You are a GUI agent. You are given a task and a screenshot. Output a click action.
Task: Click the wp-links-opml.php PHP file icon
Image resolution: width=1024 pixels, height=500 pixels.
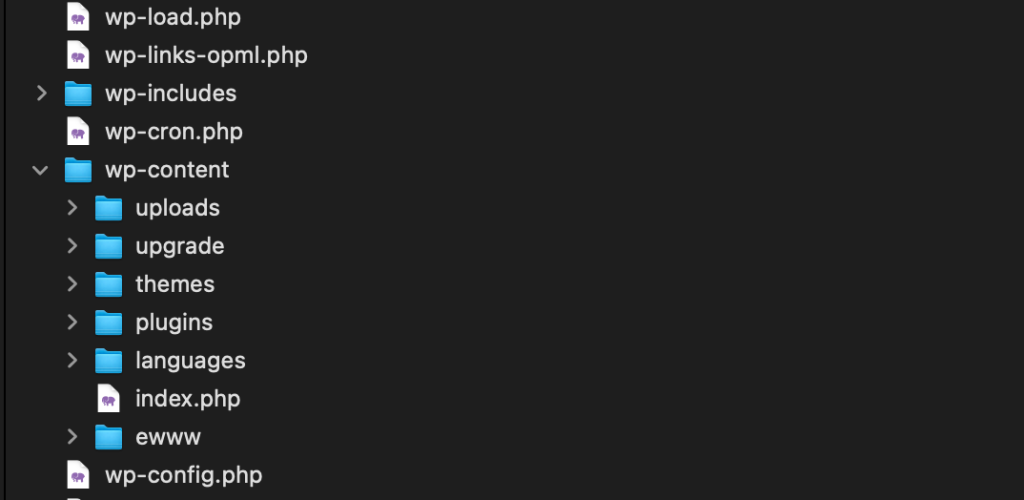(x=78, y=55)
